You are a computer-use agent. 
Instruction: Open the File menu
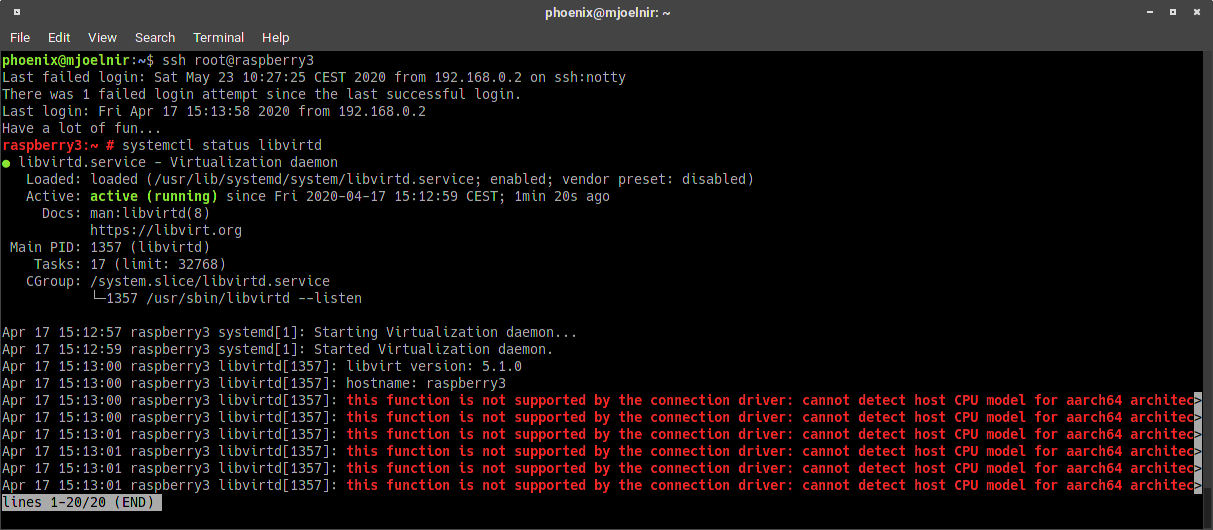click(x=20, y=37)
